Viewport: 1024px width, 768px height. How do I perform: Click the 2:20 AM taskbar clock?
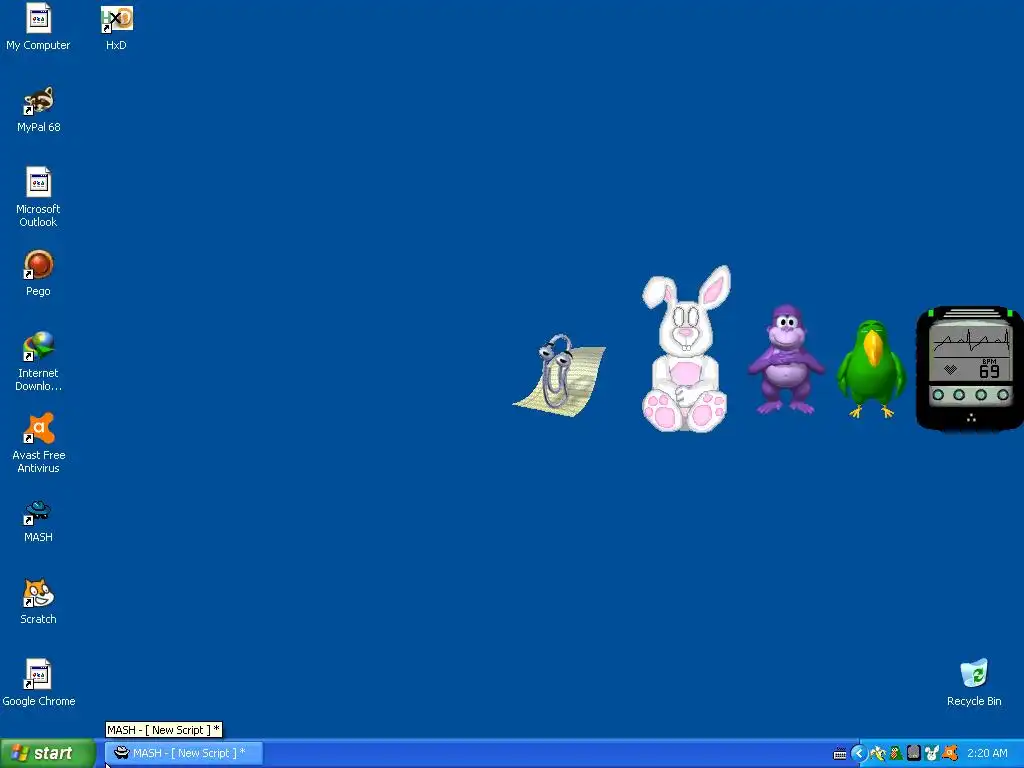[x=987, y=753]
